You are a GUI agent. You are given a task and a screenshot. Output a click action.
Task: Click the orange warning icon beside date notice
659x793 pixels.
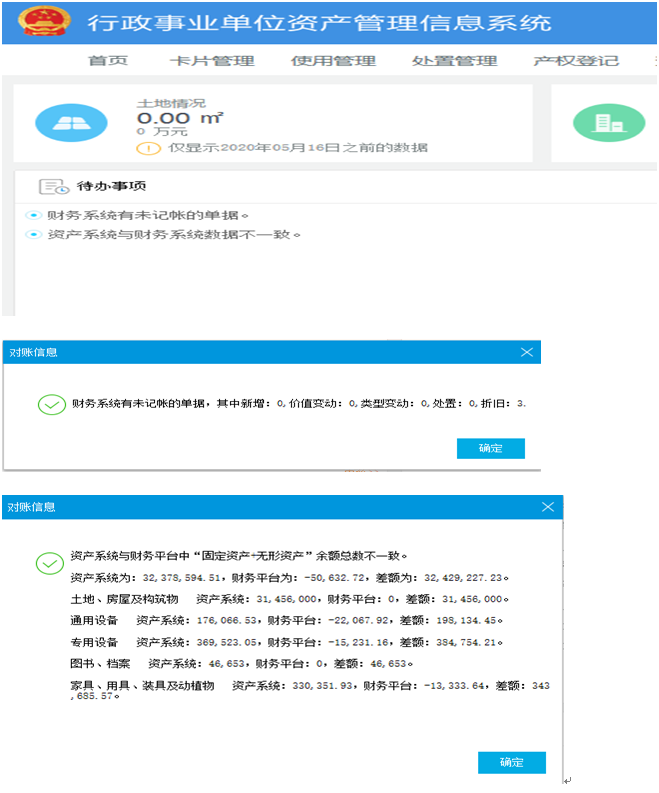click(x=149, y=148)
